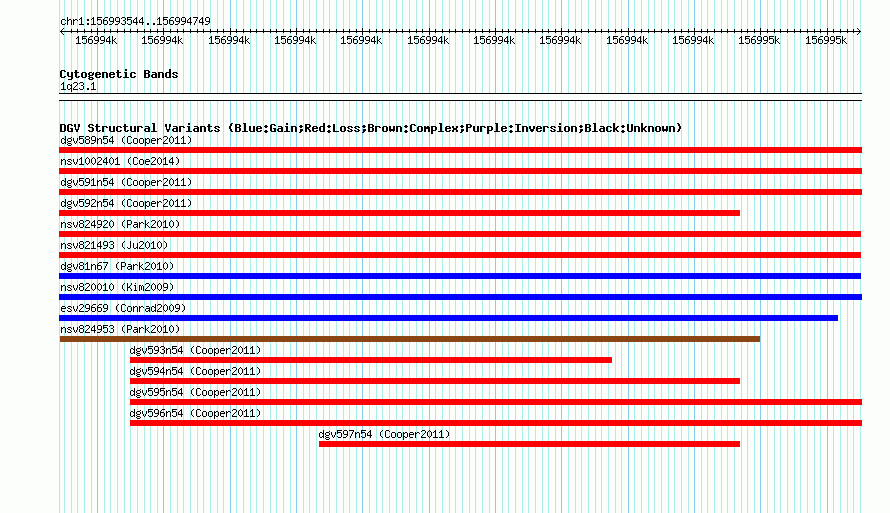Click the dgv589n54 (Cooper2011) variant label
Viewport: 890px width, 513px height.
[x=126, y=140]
